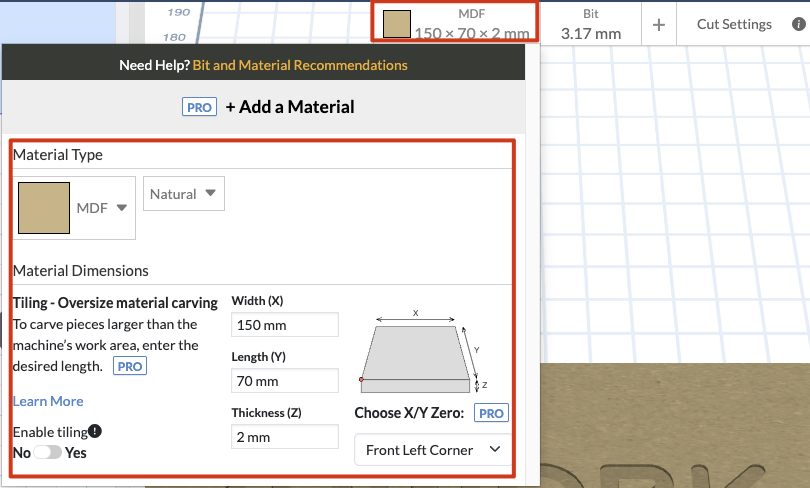810x488 pixels.
Task: Click the info icon next to Cut Settings
Action: coord(797,25)
